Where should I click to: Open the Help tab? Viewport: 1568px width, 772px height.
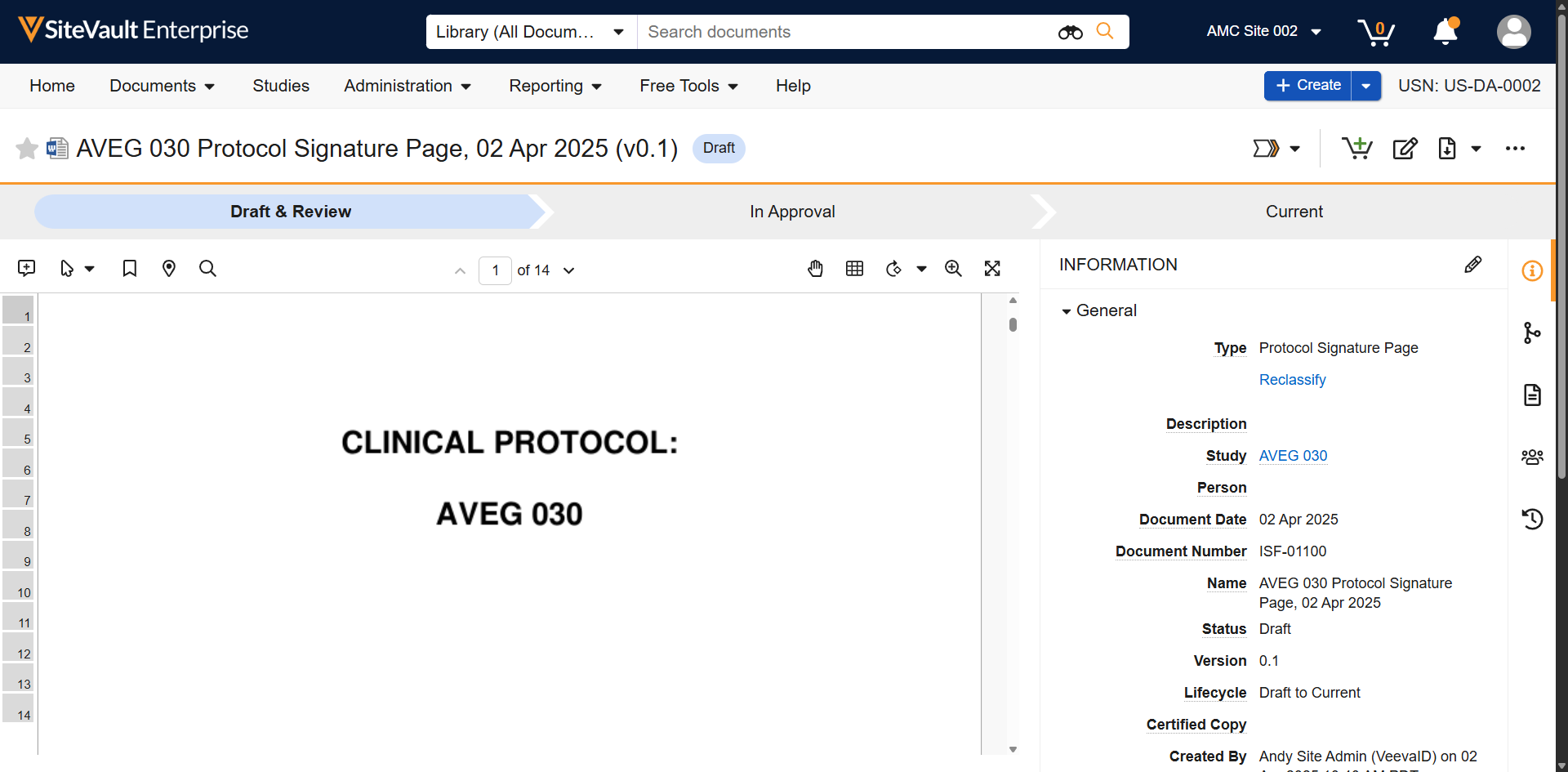[793, 86]
